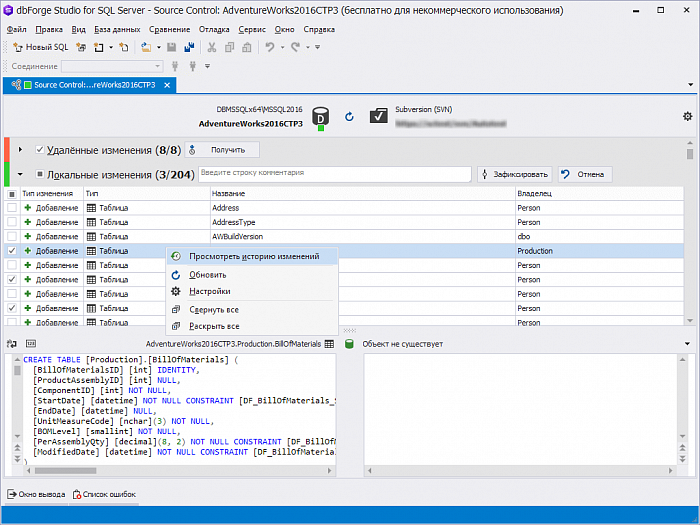Click the save diskette icon
The height and width of the screenshot is (525, 700).
click(171, 47)
